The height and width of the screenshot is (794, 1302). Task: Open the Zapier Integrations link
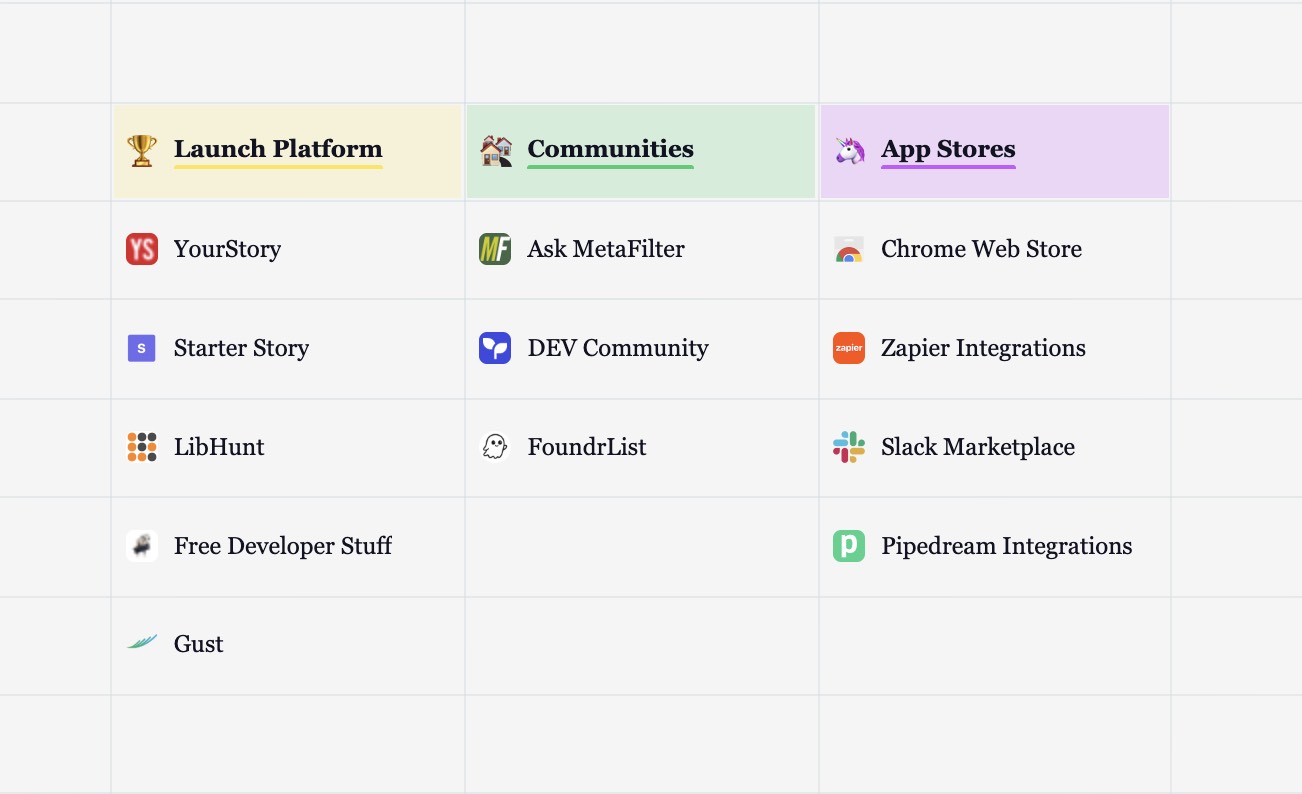[983, 348]
